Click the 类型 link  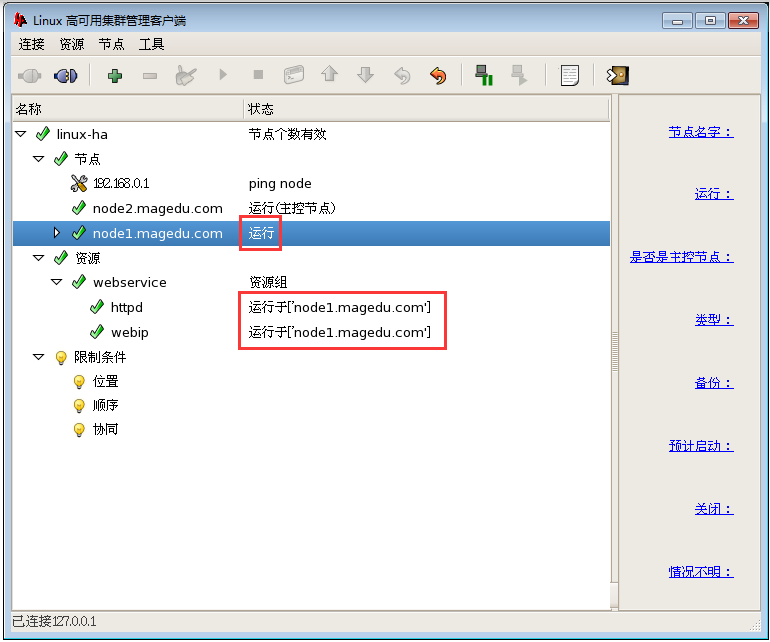714,320
